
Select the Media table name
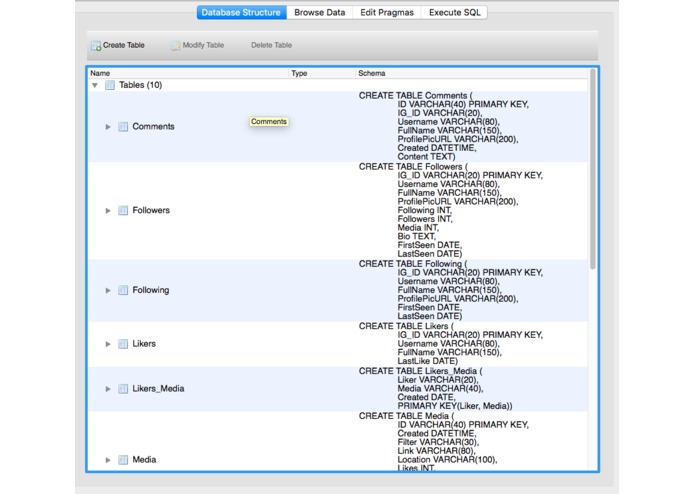tap(144, 460)
